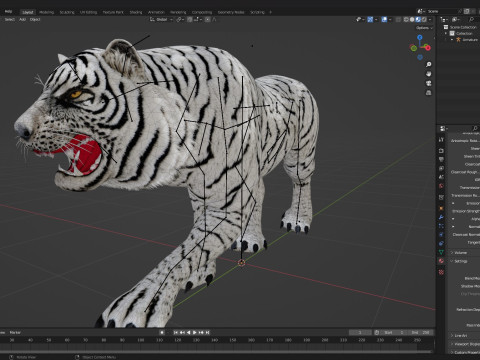Open the Render properties tab

(441, 151)
